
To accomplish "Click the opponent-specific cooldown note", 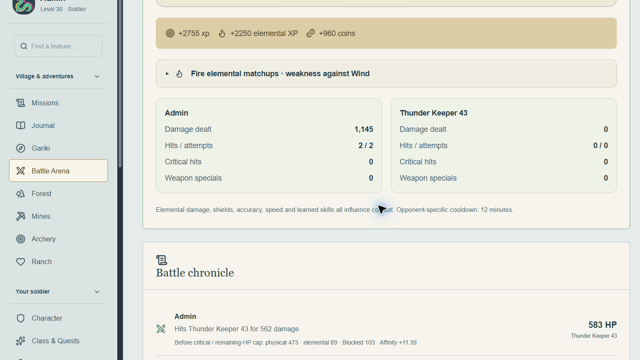I will tap(455, 210).
